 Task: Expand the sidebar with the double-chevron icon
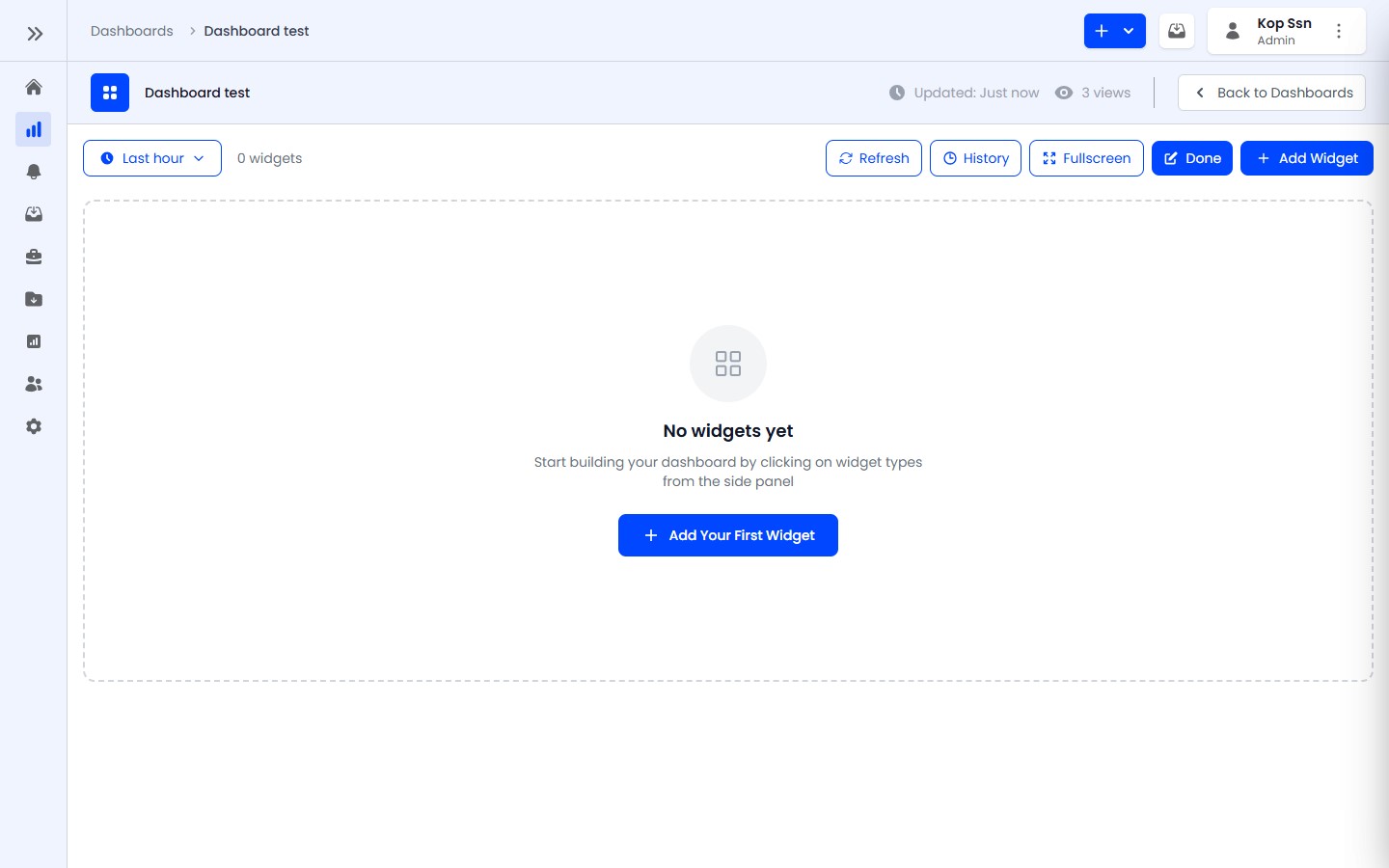[35, 33]
